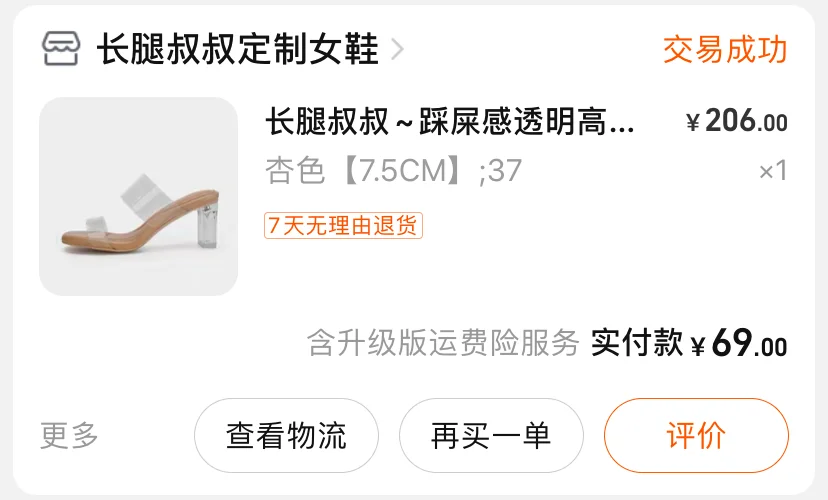The width and height of the screenshot is (828, 500).
Task: Tap 含升级版运费险服务 label
Action: 443,343
